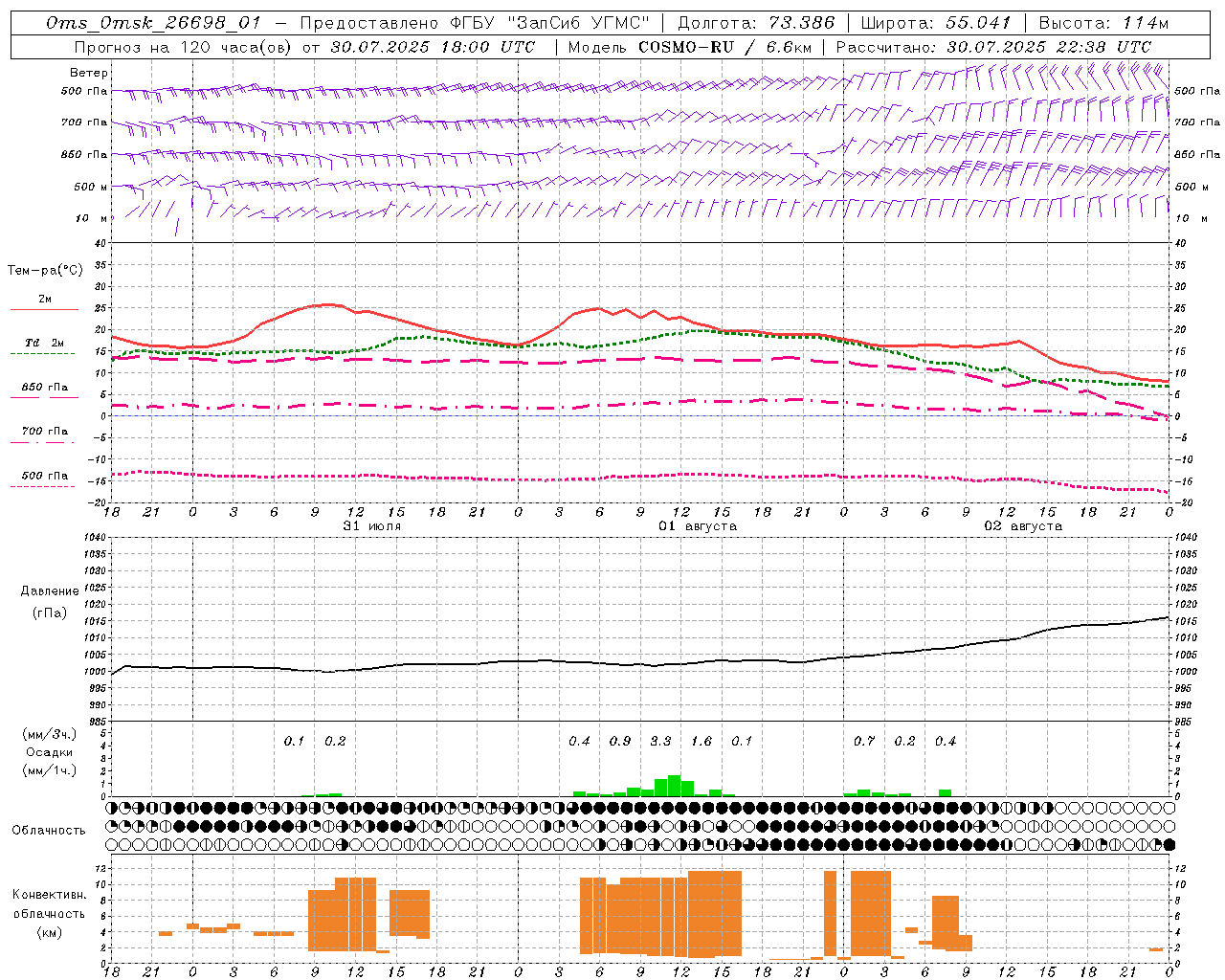
Task: Click the tallest green precipitation bar
Action: coord(674,786)
